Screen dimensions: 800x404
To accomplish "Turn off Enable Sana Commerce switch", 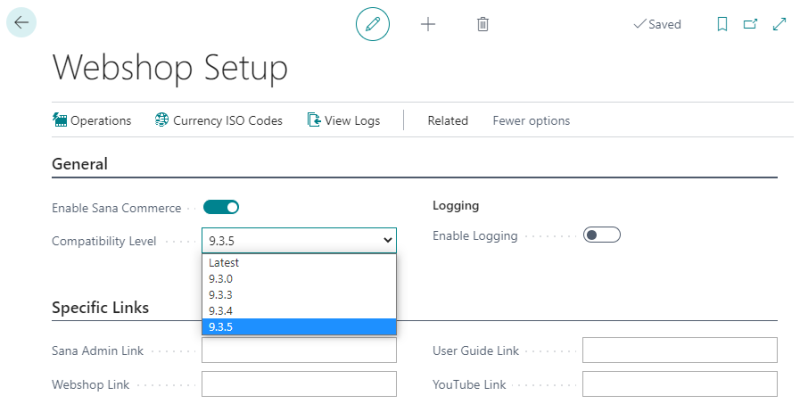I will click(x=221, y=207).
